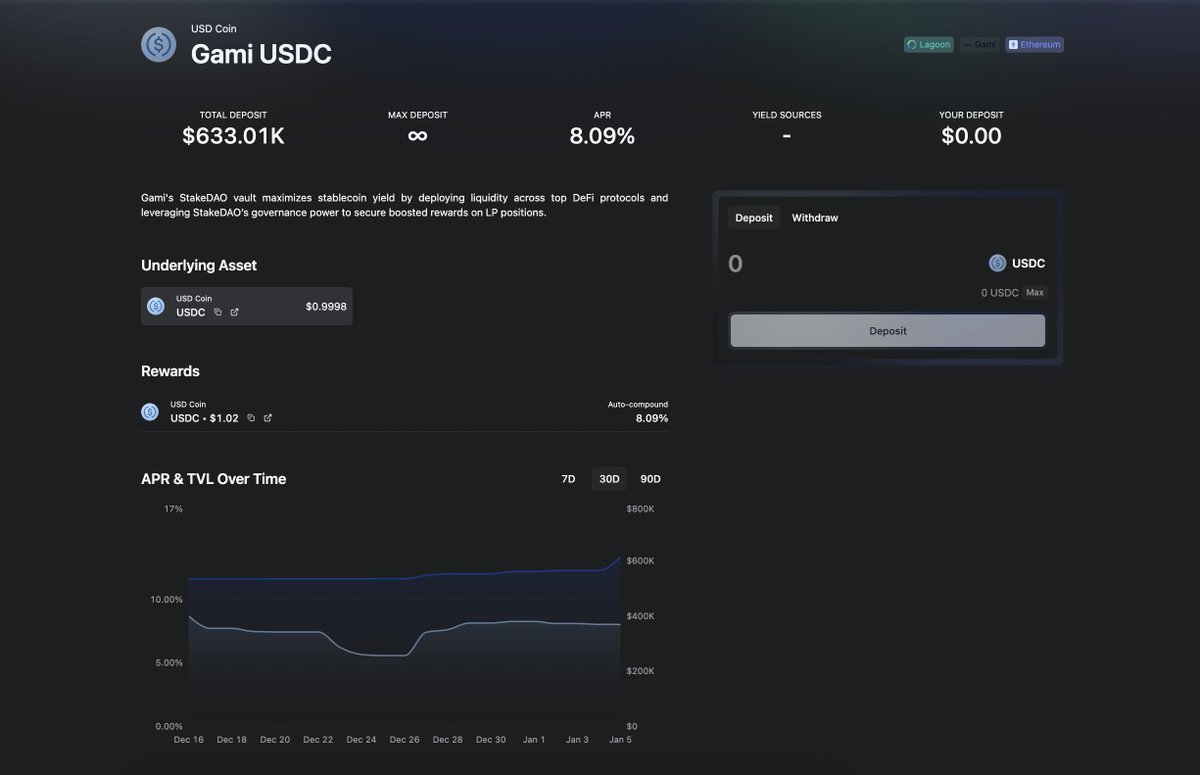Viewport: 1200px width, 775px height.
Task: Click the Max amount button
Action: point(1035,293)
